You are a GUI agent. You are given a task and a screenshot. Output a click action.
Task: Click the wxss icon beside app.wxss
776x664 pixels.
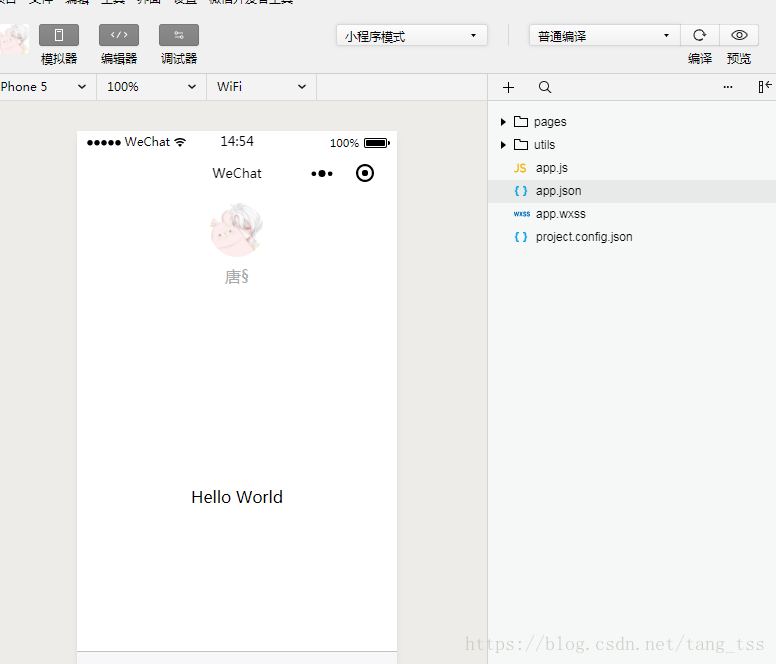522,214
